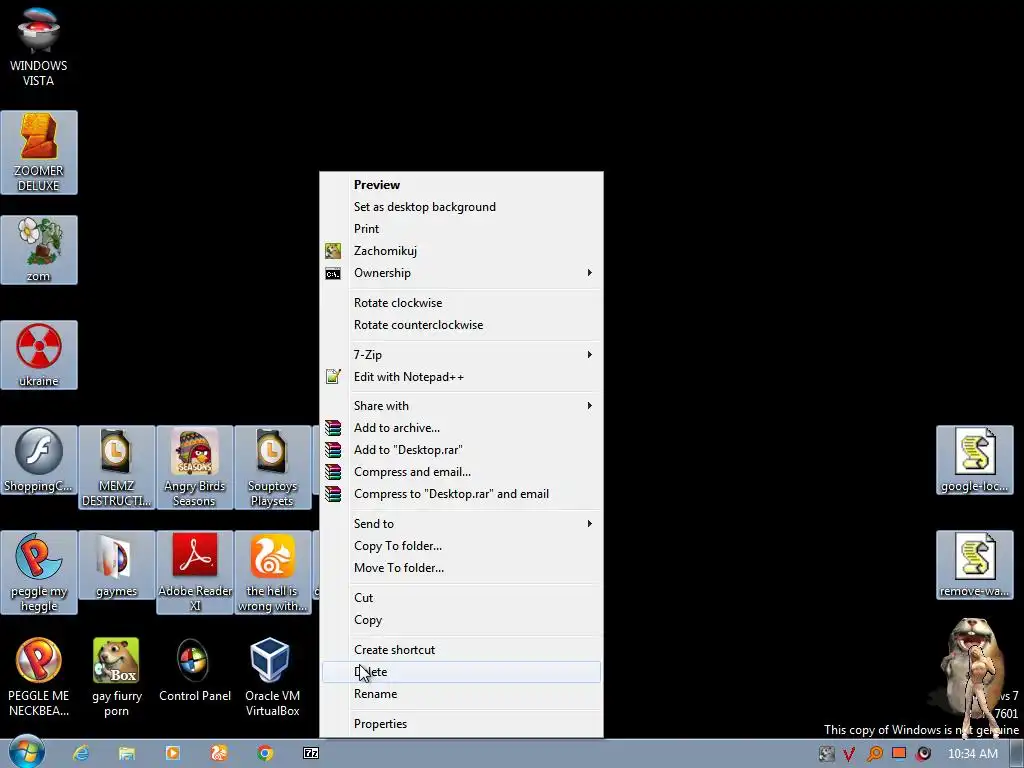Choose Add to archive...
The width and height of the screenshot is (1024, 768).
[x=461, y=428]
